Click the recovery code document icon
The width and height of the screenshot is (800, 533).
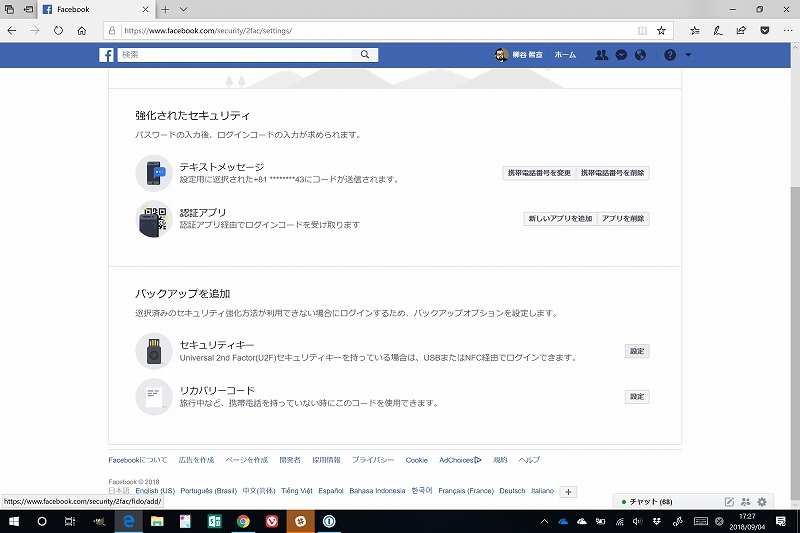tap(154, 397)
